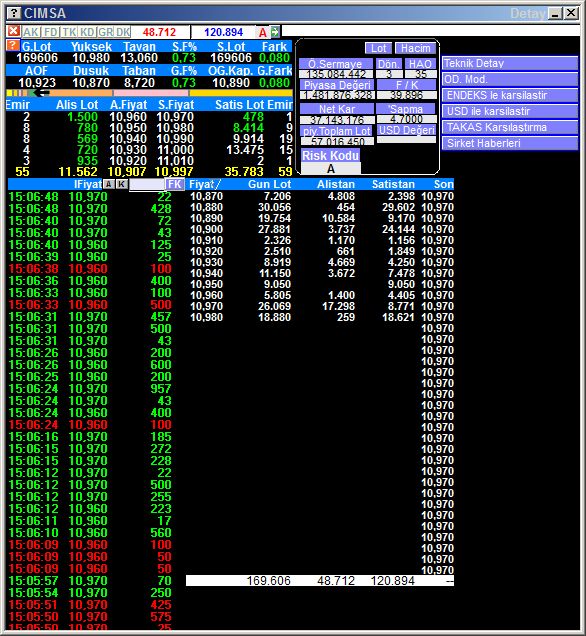Click ENDEKS le karsilastir button

point(510,95)
